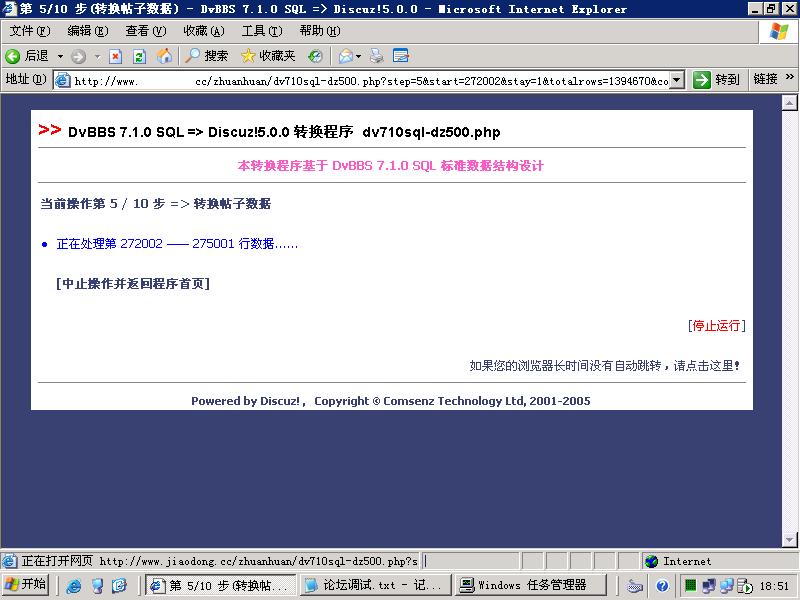Click the IE Back button

tap(27, 56)
